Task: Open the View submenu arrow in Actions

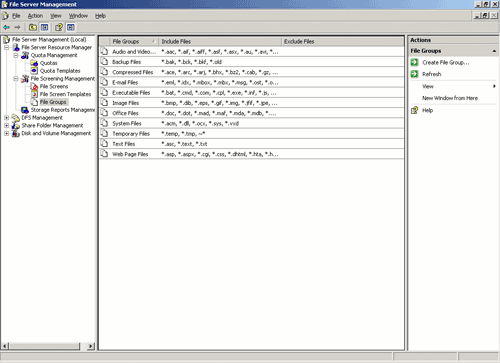Action: tap(494, 86)
